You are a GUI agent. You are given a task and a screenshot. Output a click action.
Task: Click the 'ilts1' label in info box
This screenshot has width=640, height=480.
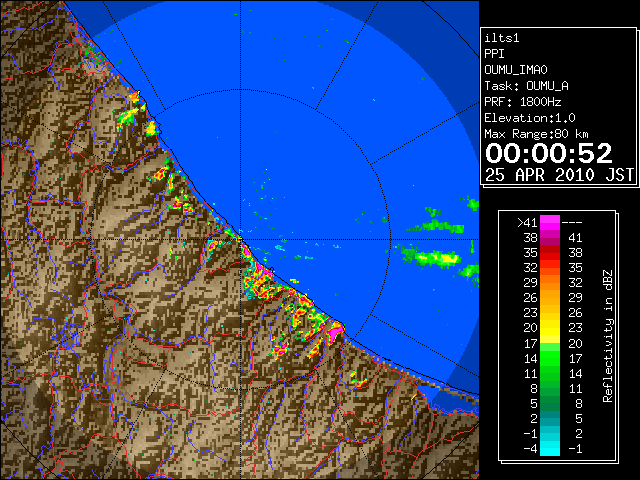pyautogui.click(x=502, y=38)
